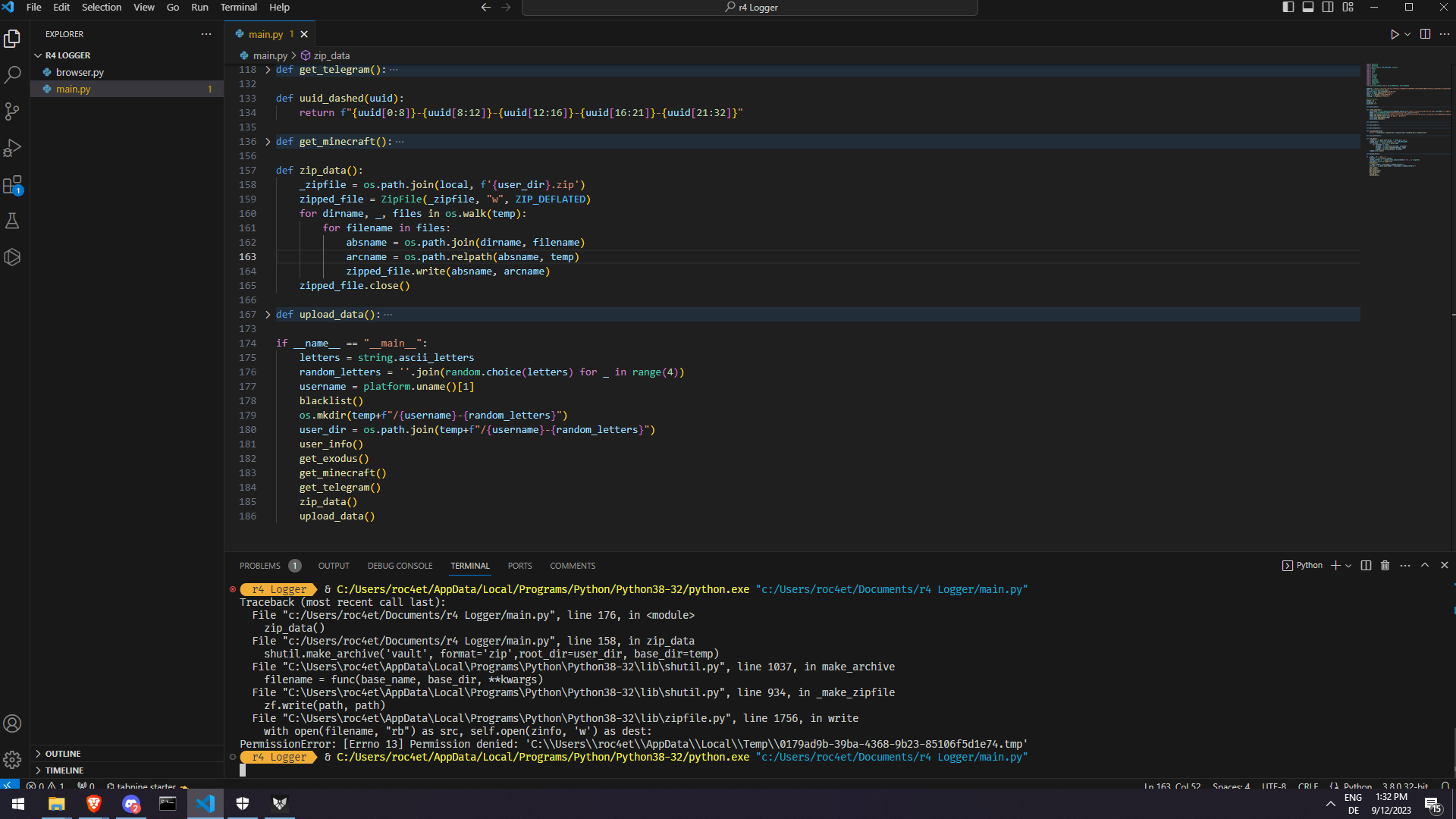Click the Run Python File play button
This screenshot has height=819, width=1456.
(1394, 34)
